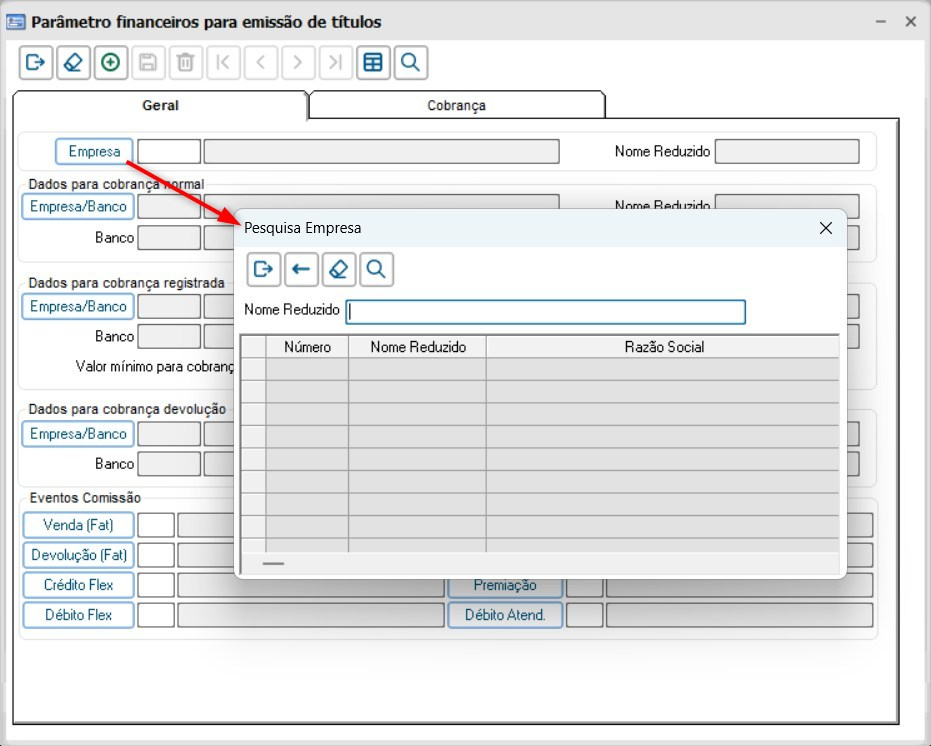Click the Nome Reduzido column header
This screenshot has height=746, width=931.
(417, 347)
